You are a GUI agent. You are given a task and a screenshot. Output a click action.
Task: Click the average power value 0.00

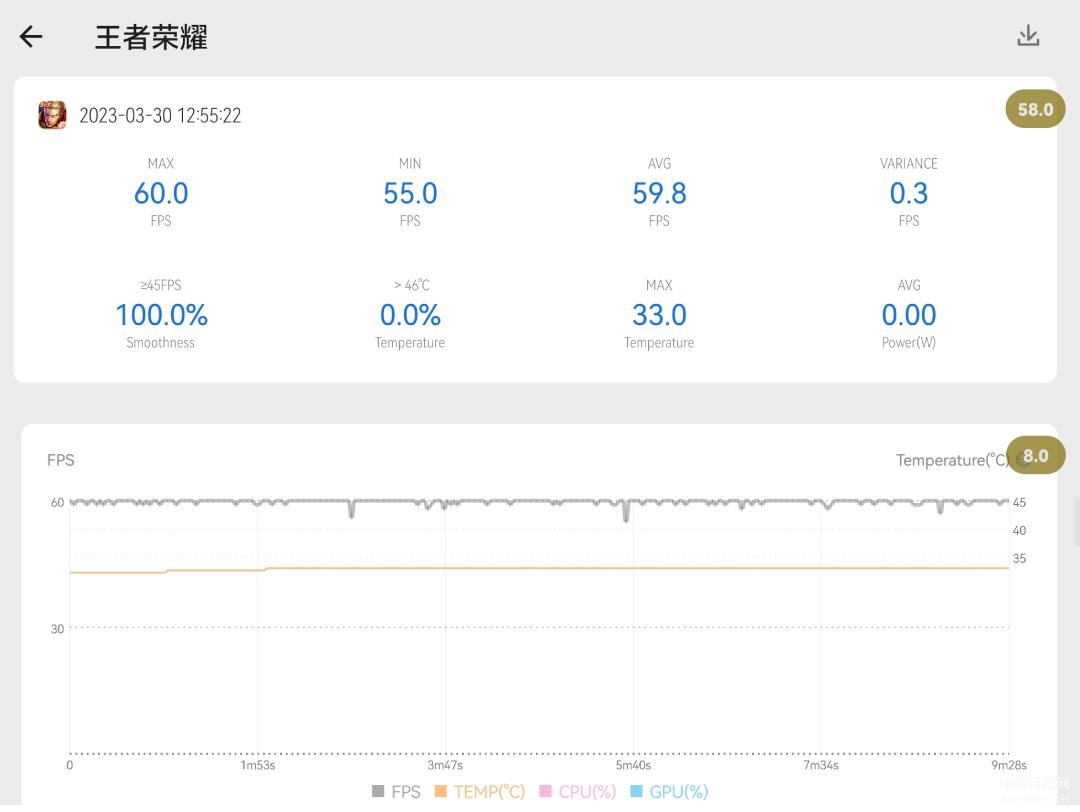pyautogui.click(x=909, y=315)
